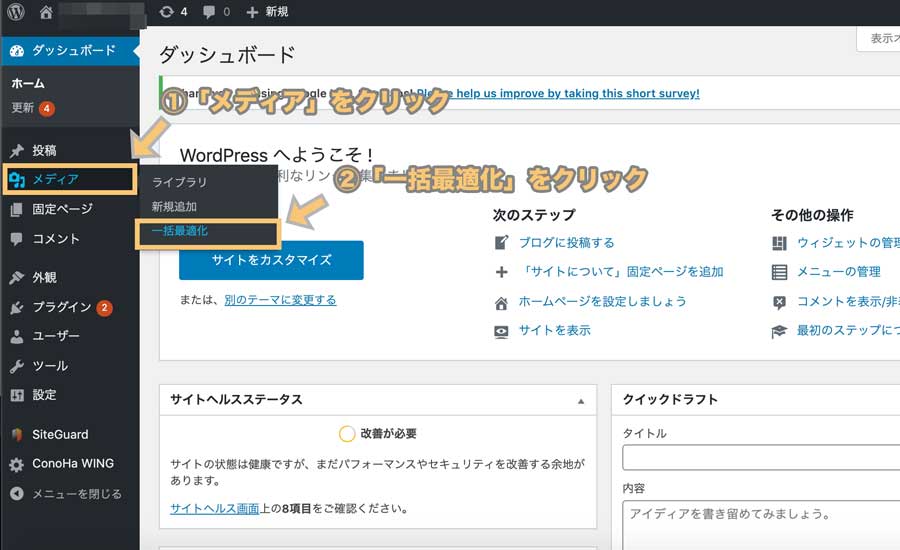The height and width of the screenshot is (550, 900).
Task: Click the 内容 draft textarea
Action: click(761, 525)
